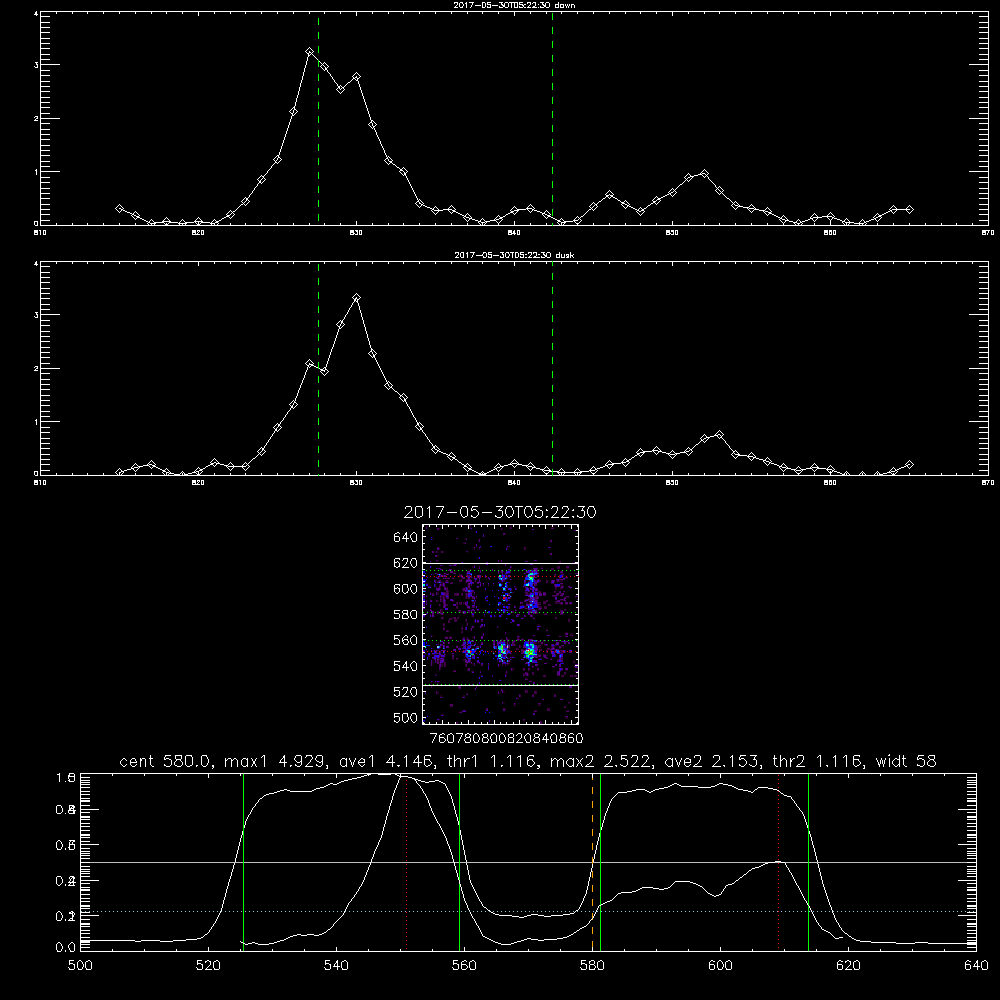1000x1000 pixels.
Task: Click the green vertical line near 525 in bottom plot
Action: [x=243, y=862]
